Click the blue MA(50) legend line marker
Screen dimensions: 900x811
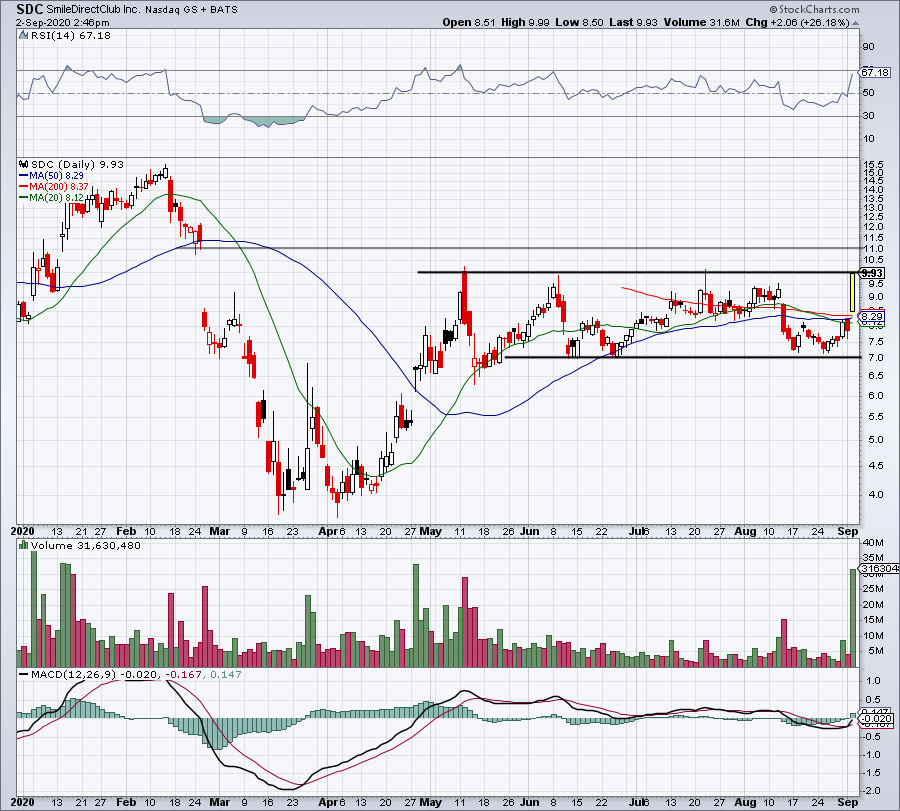point(24,176)
